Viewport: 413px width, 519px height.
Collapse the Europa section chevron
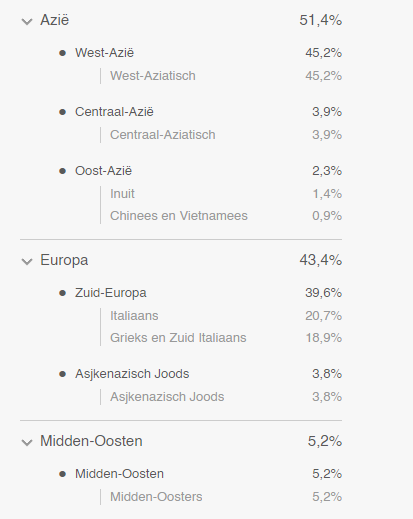(x=27, y=262)
